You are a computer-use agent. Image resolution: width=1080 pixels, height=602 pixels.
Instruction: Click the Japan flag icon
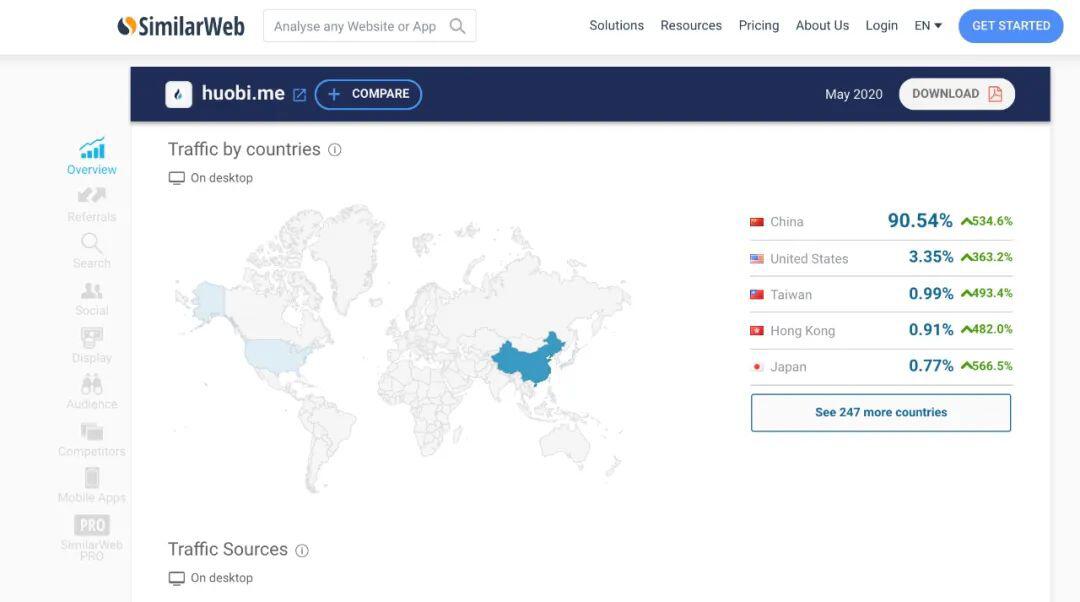coord(757,367)
